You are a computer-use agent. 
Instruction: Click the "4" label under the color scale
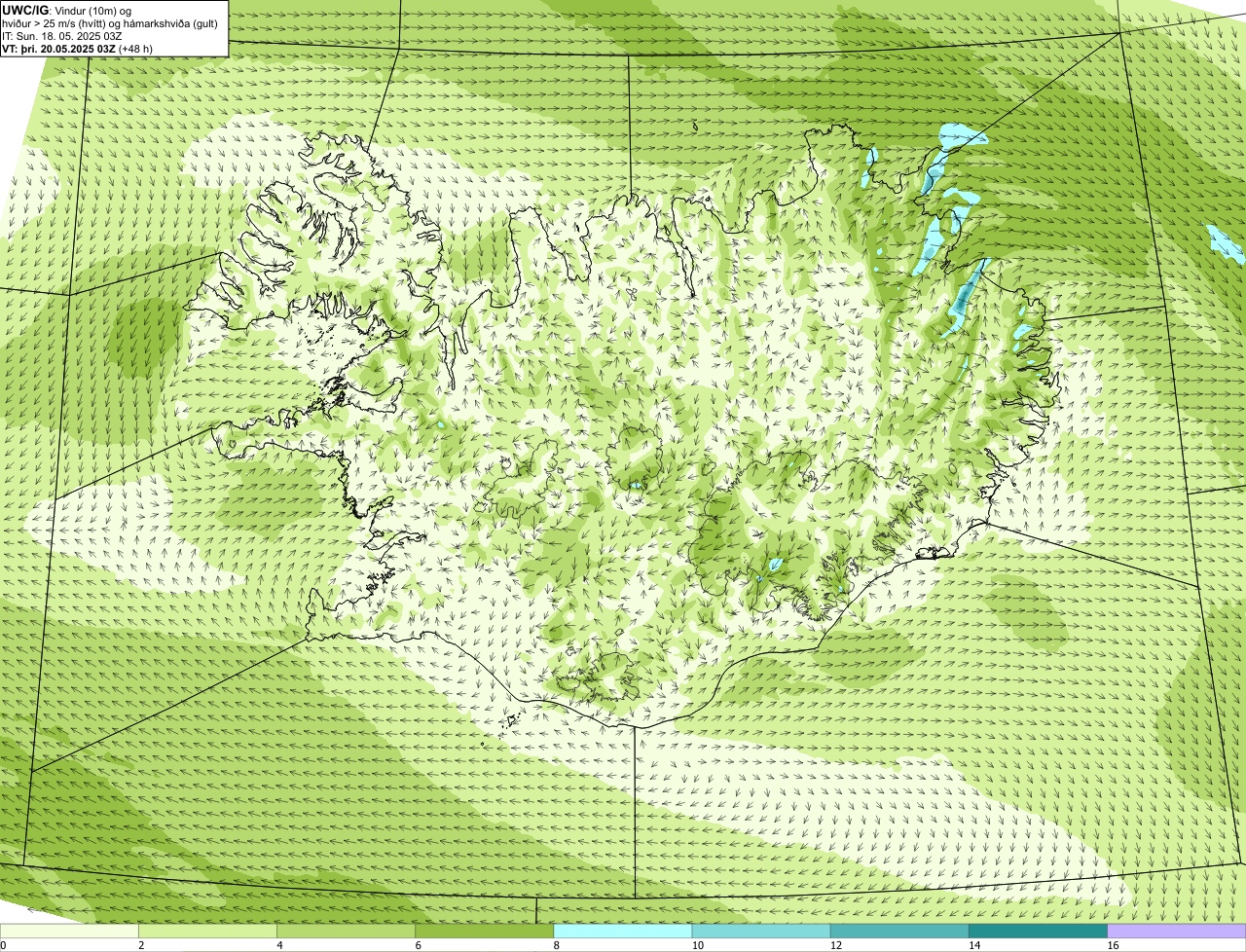click(x=279, y=945)
